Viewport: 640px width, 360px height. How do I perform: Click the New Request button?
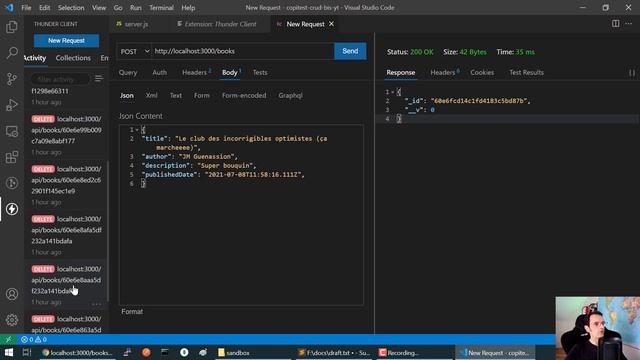pos(67,41)
